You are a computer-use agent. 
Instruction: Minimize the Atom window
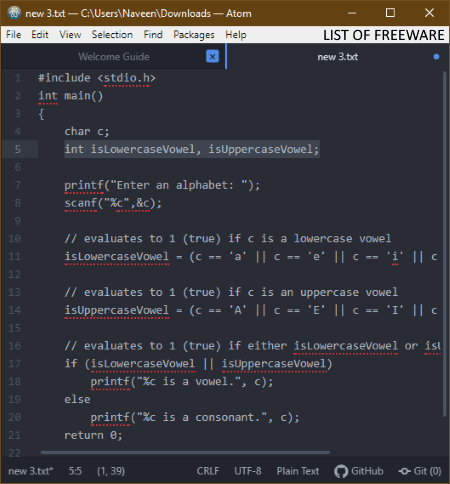352,13
